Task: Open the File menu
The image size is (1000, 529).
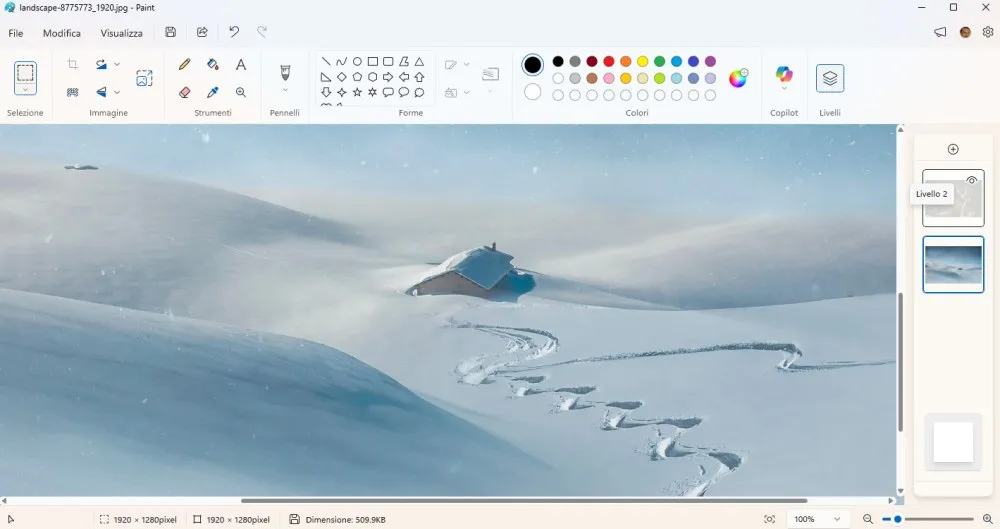Action: click(x=16, y=33)
